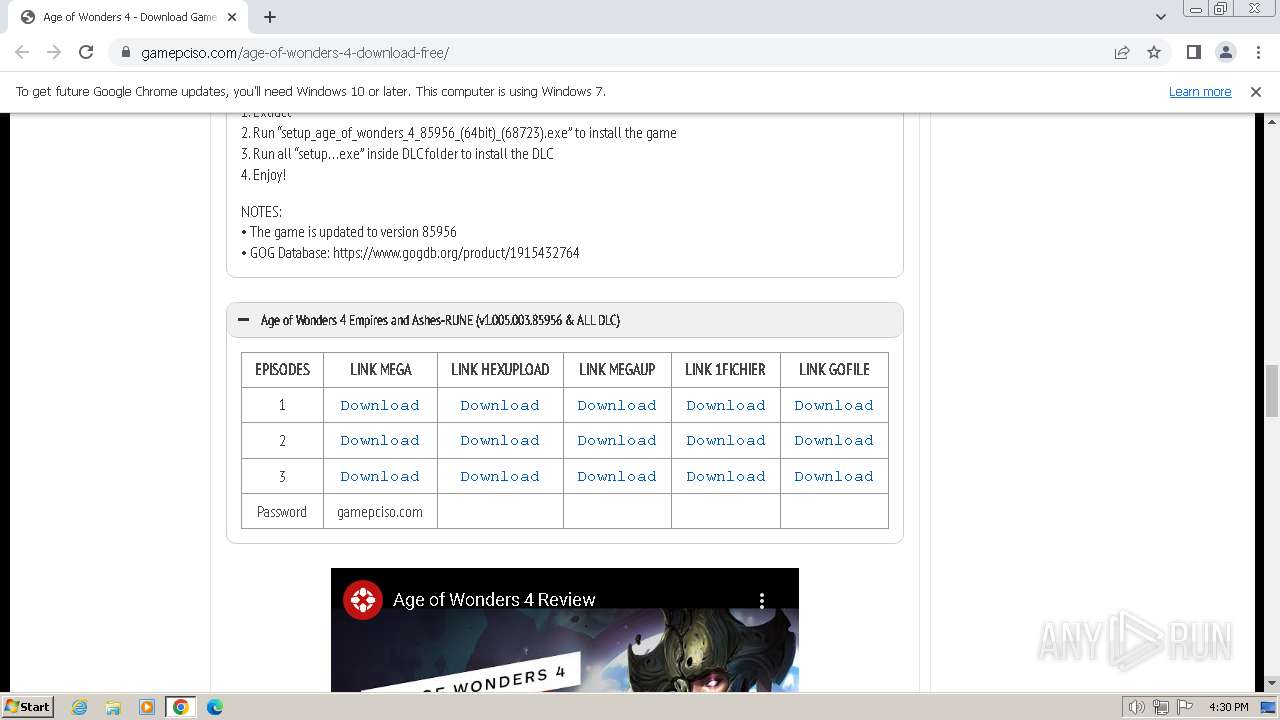
Task: Click the volume speaker tray icon
Action: tap(1136, 707)
